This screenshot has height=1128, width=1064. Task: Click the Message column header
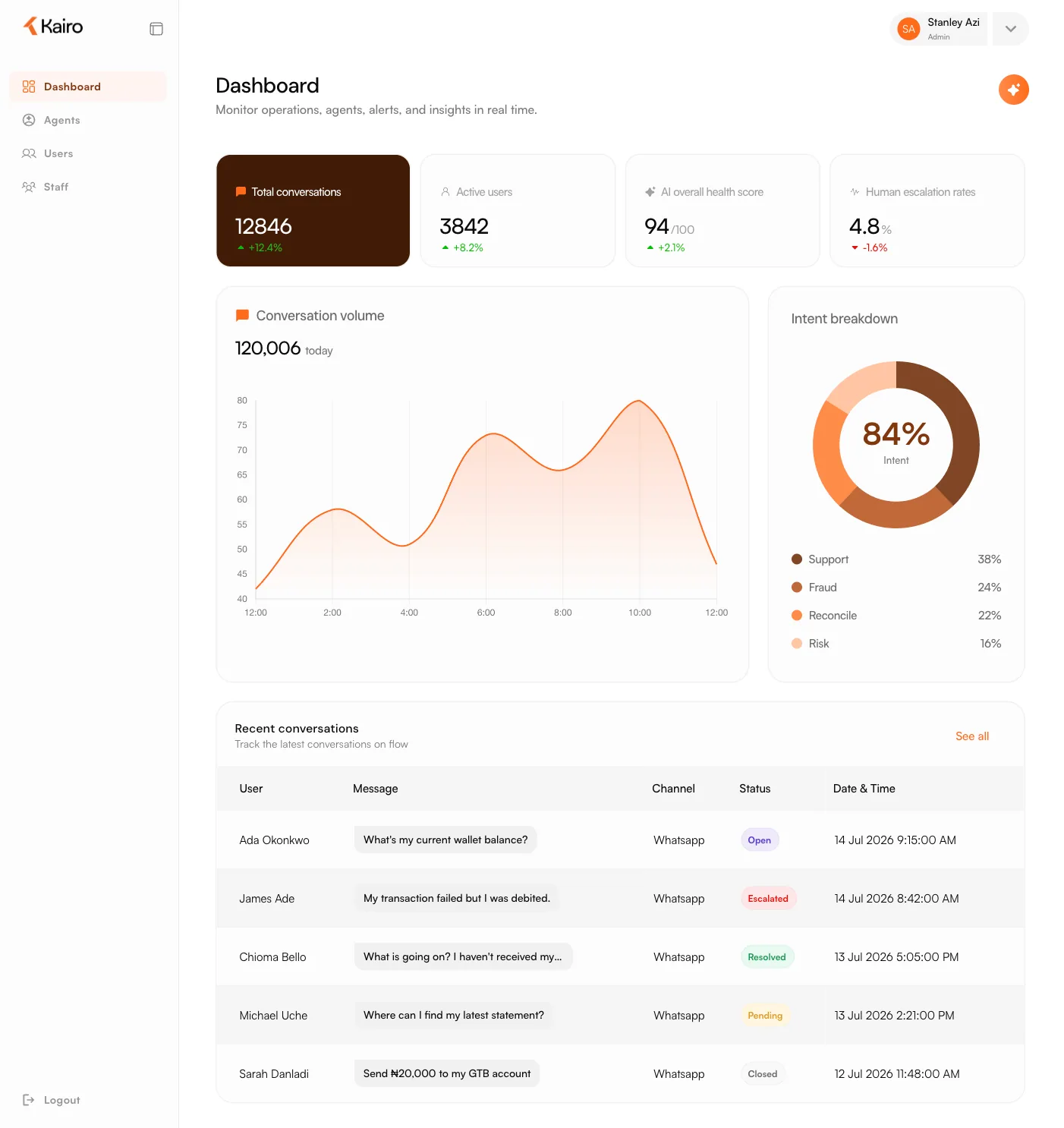[x=375, y=789]
